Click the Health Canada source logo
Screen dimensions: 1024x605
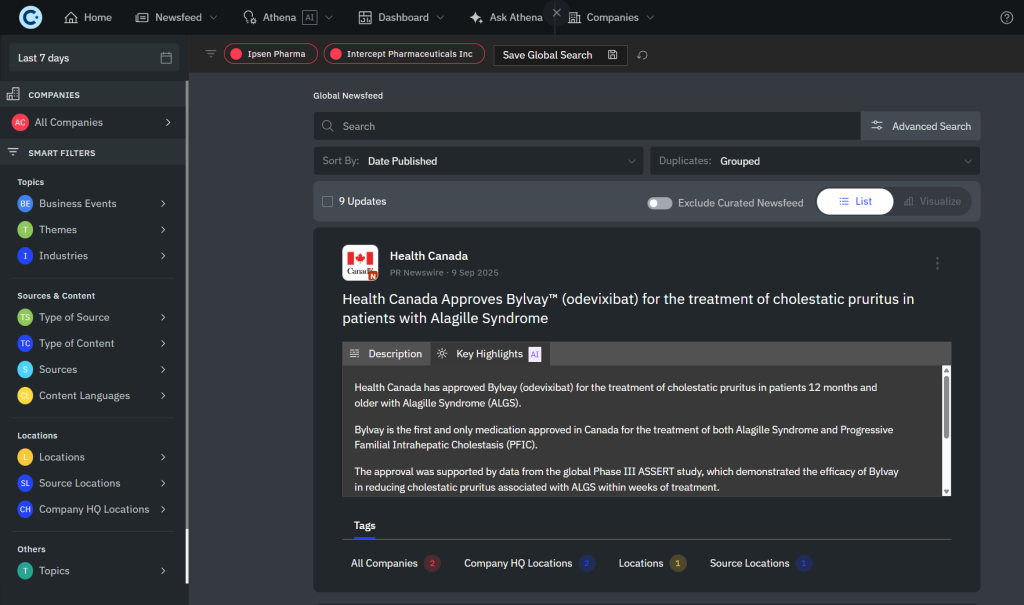(x=360, y=263)
